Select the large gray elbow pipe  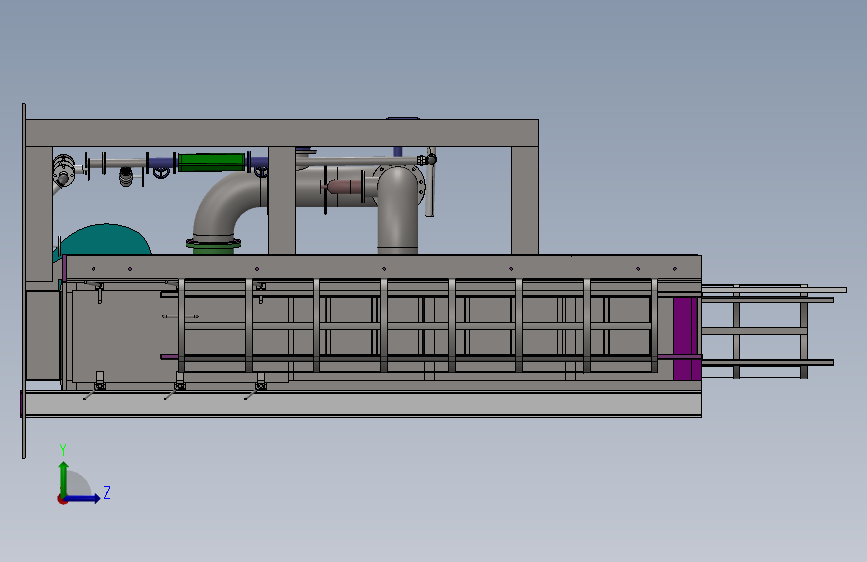(x=227, y=205)
